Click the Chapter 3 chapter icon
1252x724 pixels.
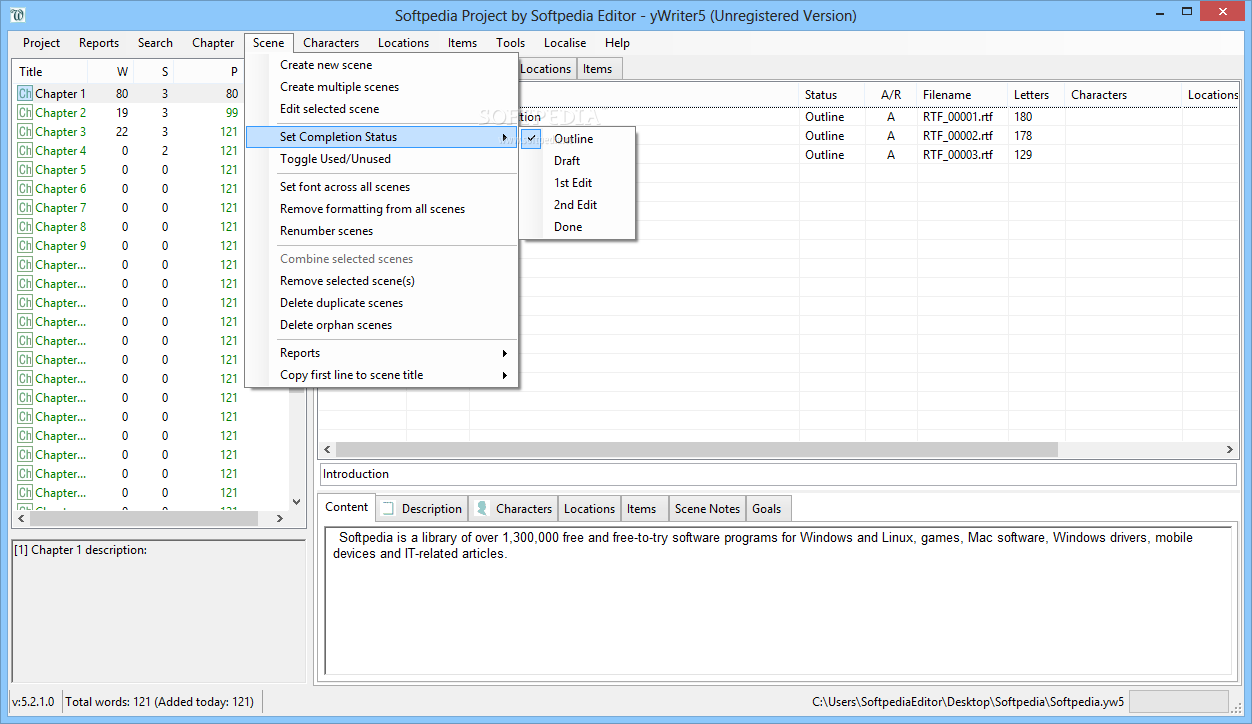pos(25,132)
